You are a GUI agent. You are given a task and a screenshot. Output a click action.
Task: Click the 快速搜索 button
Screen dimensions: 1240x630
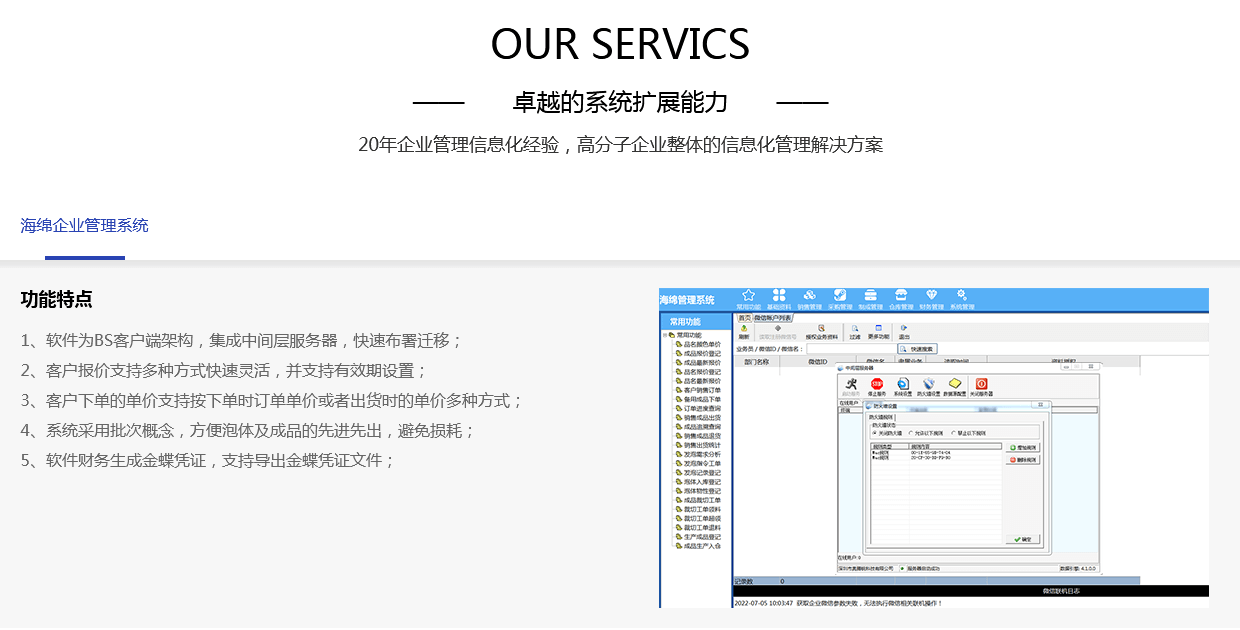(917, 349)
